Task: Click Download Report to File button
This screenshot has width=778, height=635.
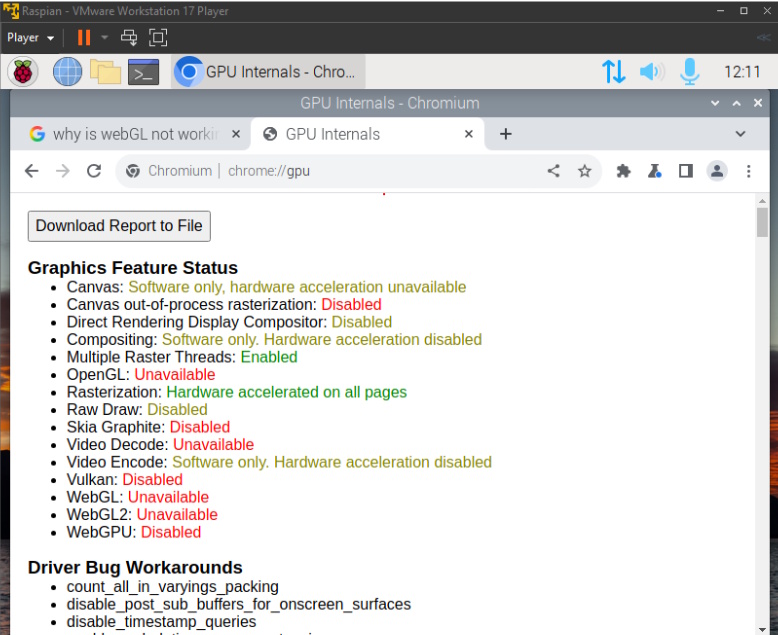Action: (119, 226)
